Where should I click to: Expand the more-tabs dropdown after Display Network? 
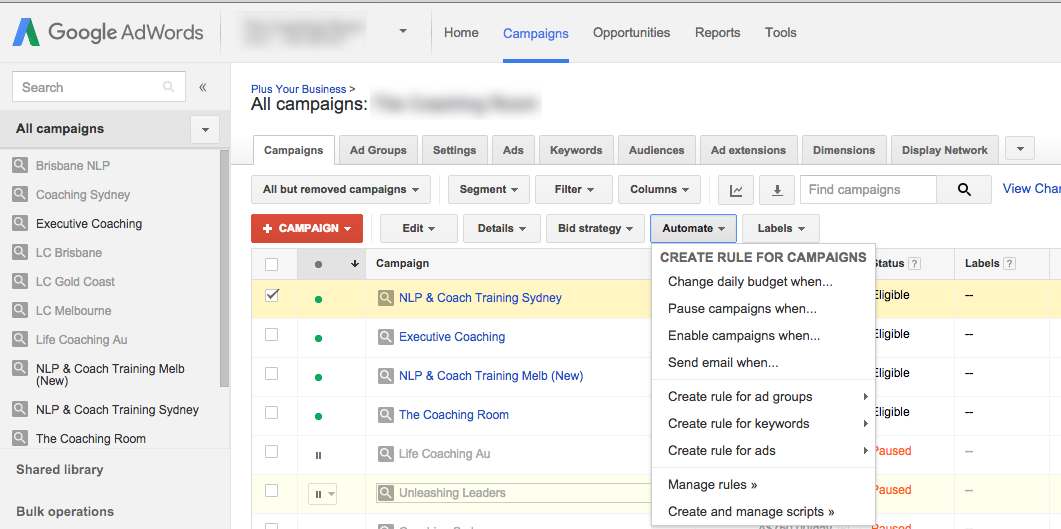[1020, 149]
